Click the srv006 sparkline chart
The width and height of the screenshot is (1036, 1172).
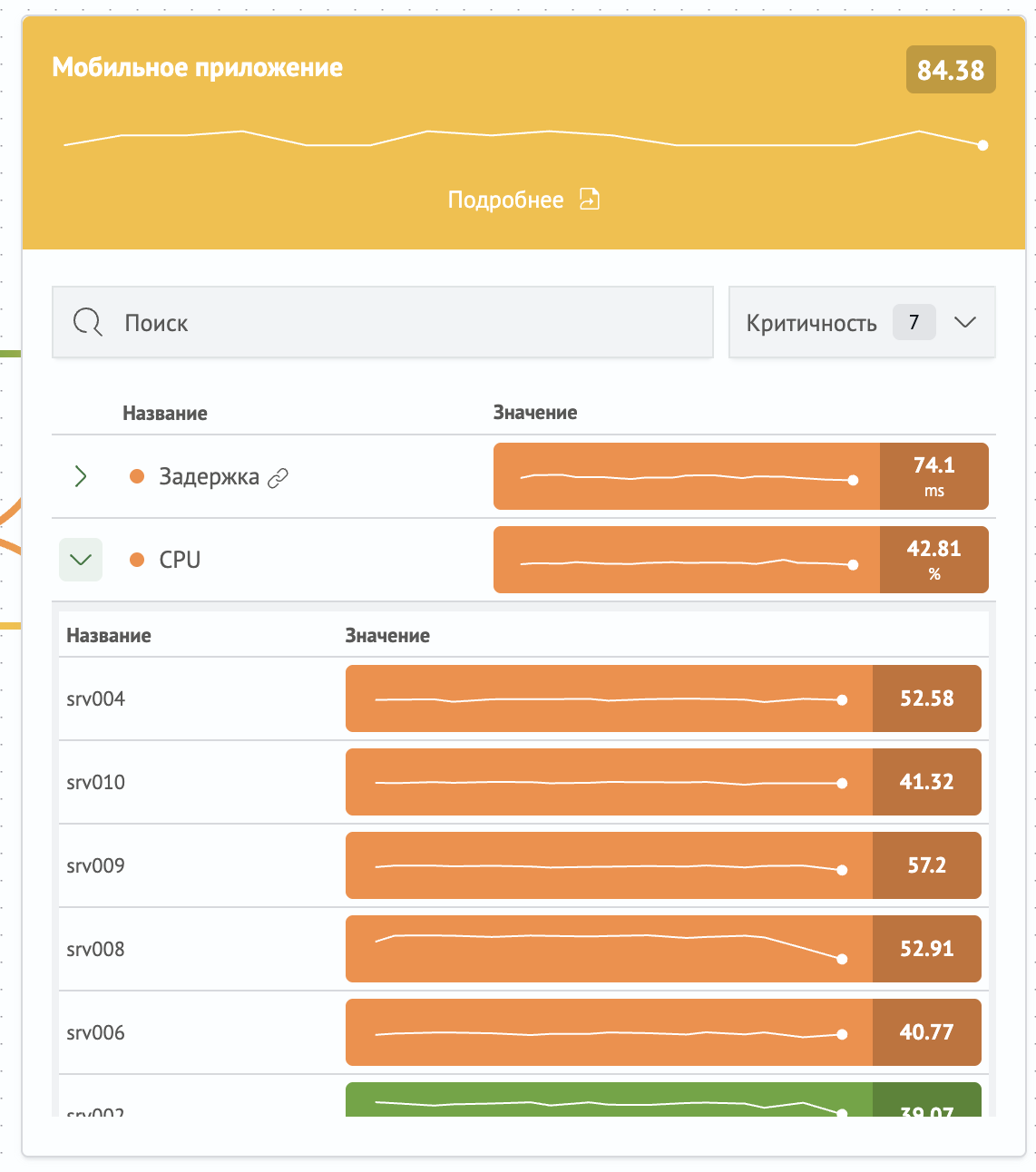coord(610,1032)
